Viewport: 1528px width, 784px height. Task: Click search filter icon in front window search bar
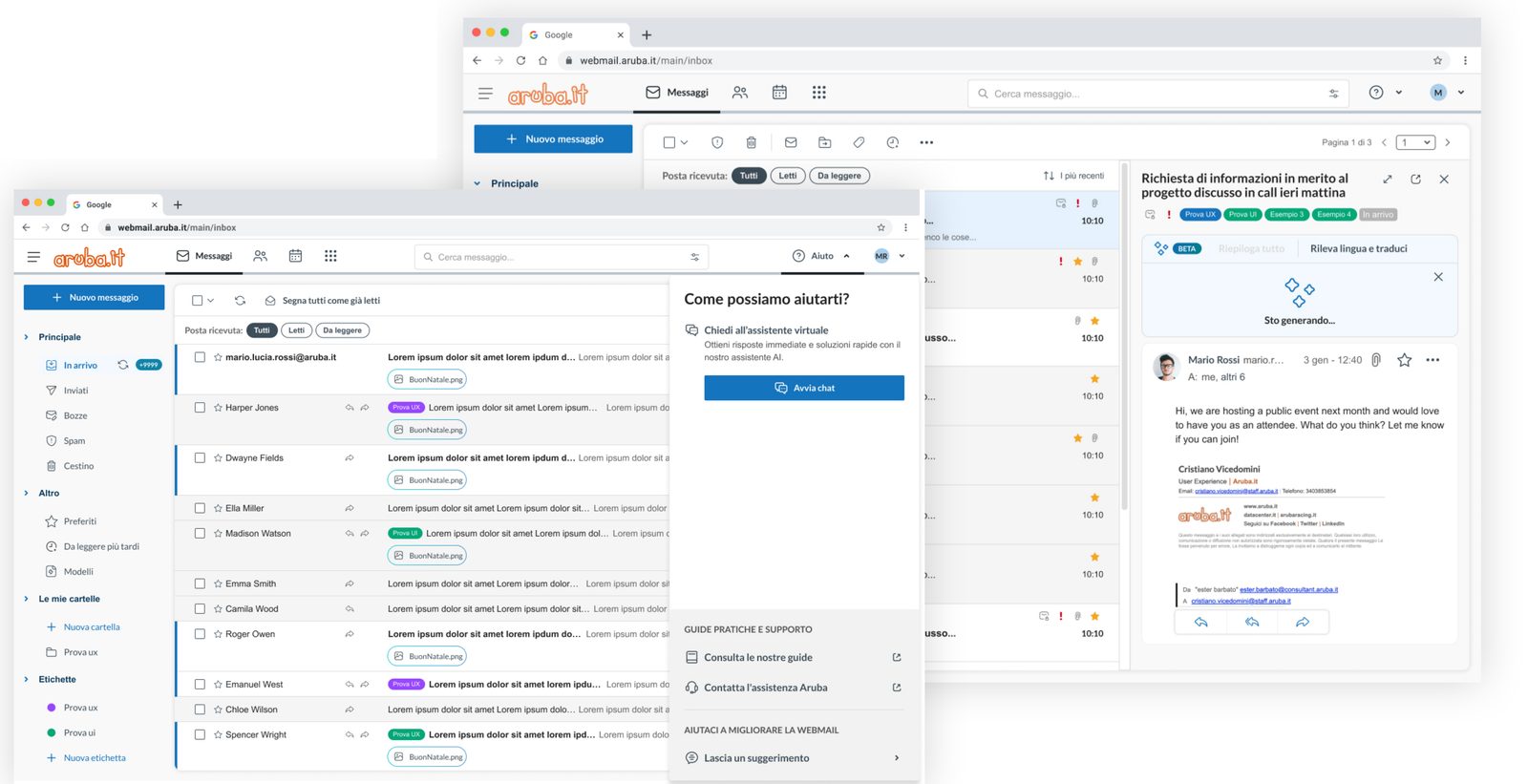click(694, 257)
